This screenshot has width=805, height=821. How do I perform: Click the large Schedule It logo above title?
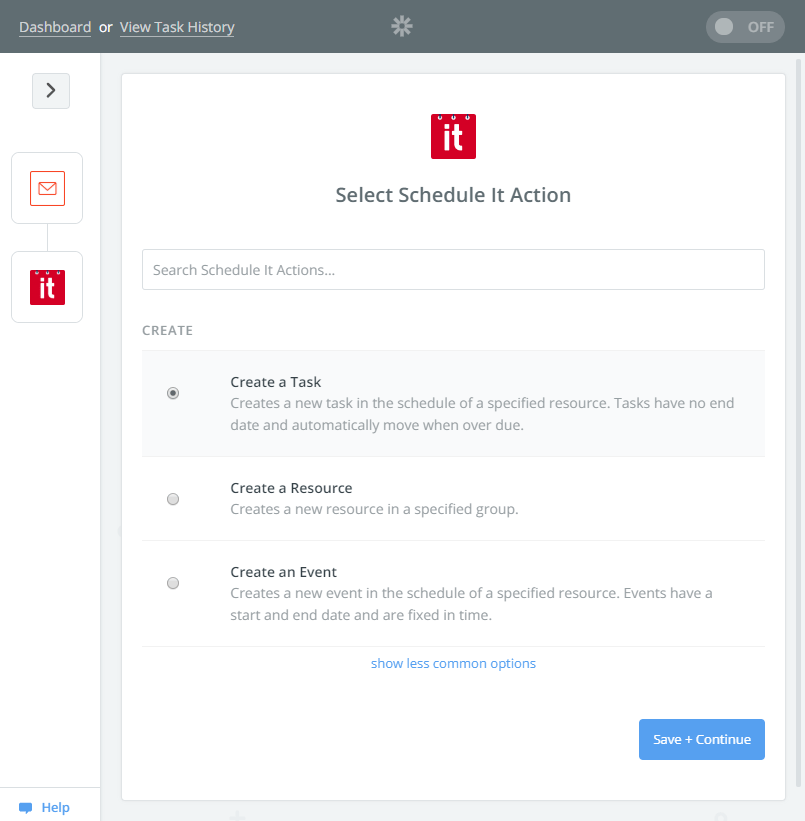tap(453, 136)
